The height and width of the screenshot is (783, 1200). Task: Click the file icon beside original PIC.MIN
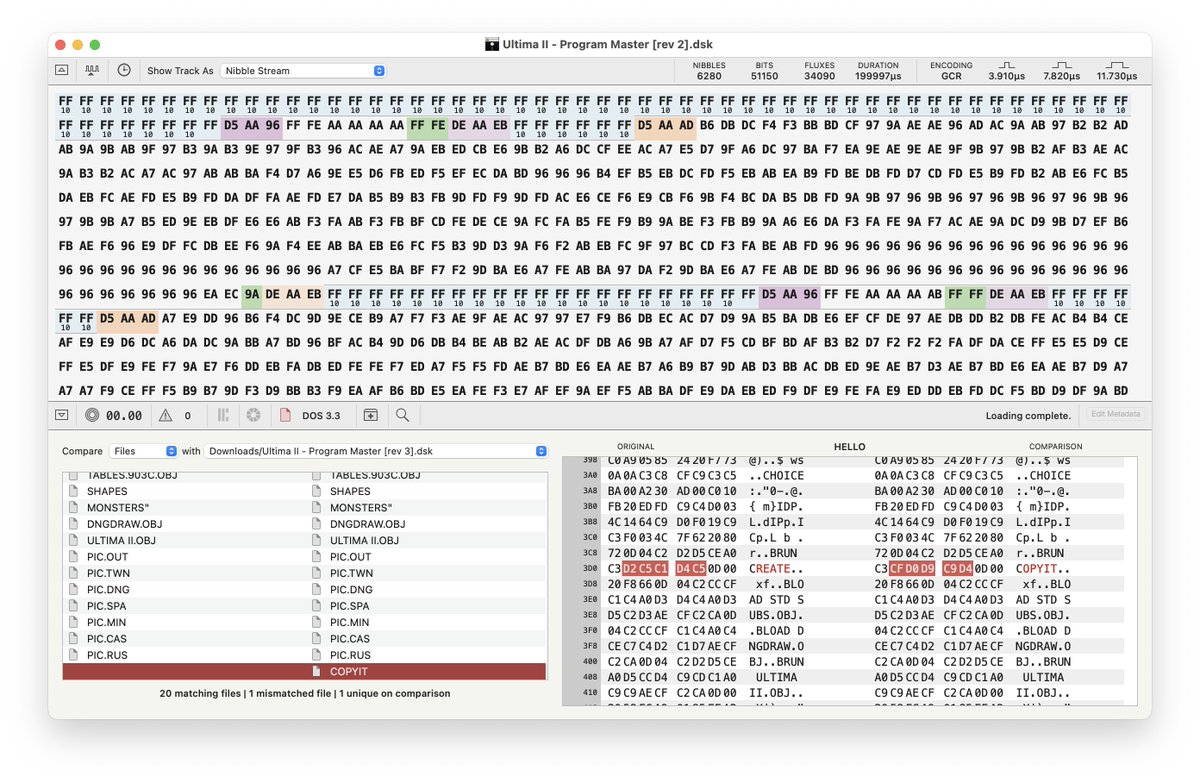73,622
